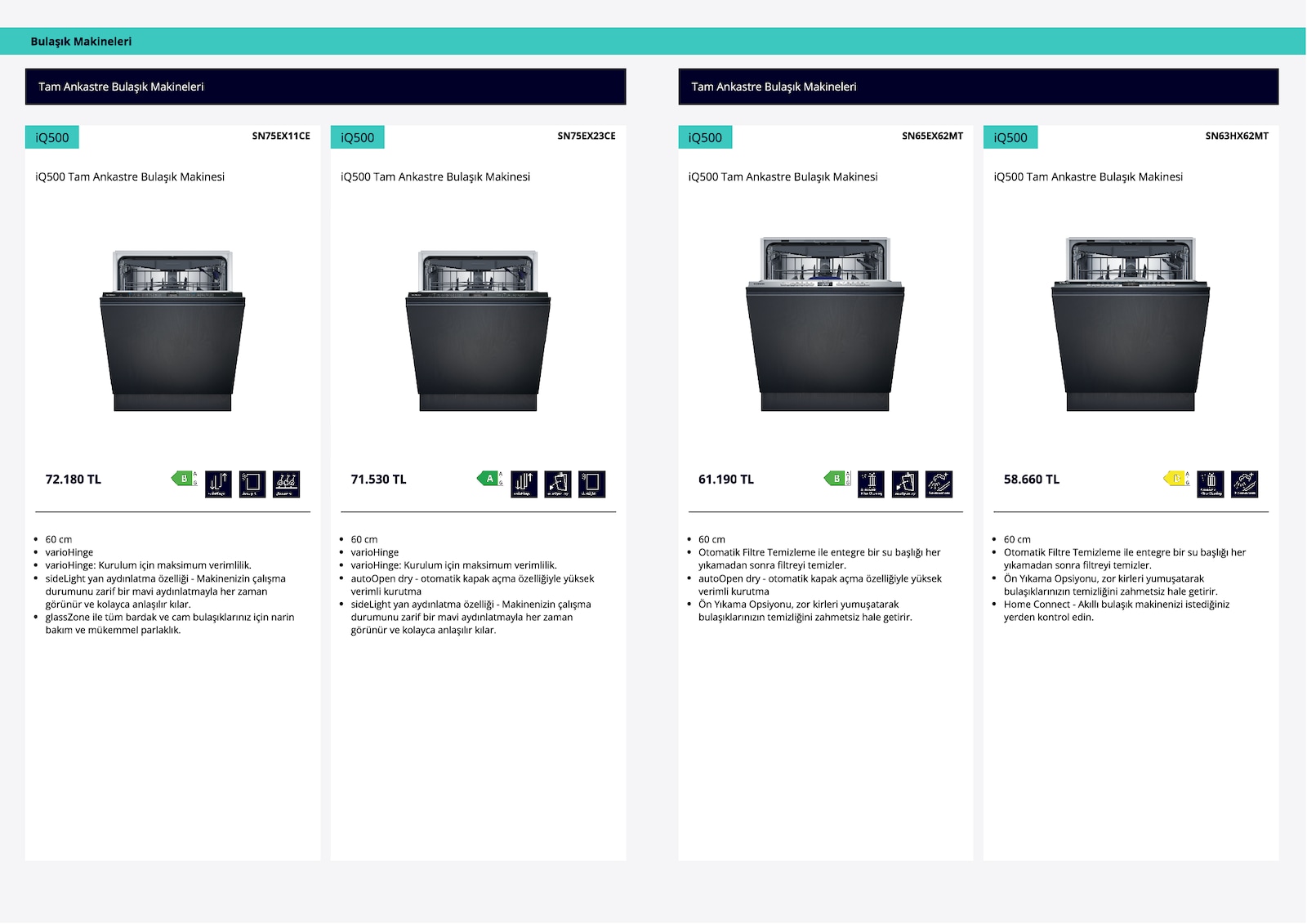Click the 61.190 TL price
This screenshot has width=1307, height=924.
click(726, 480)
